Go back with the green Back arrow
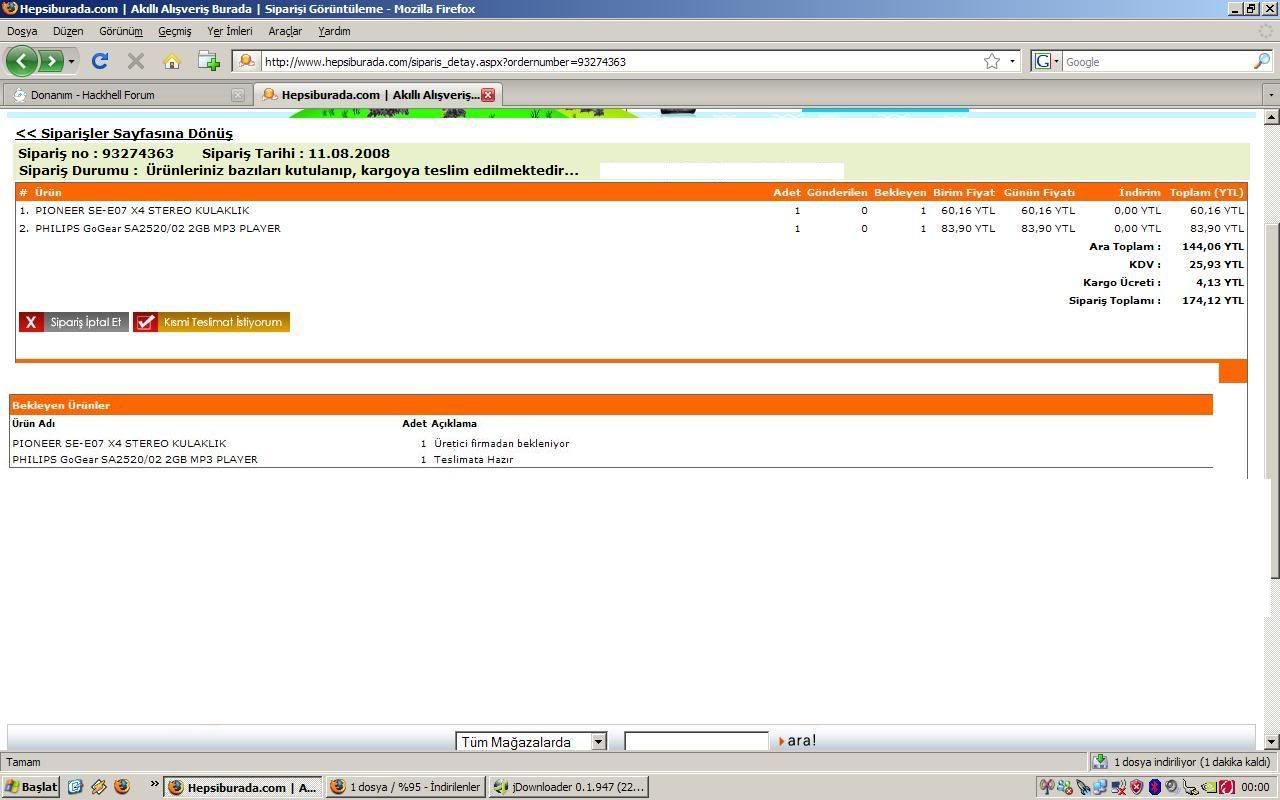Screen dimensions: 1280x800 coord(22,61)
